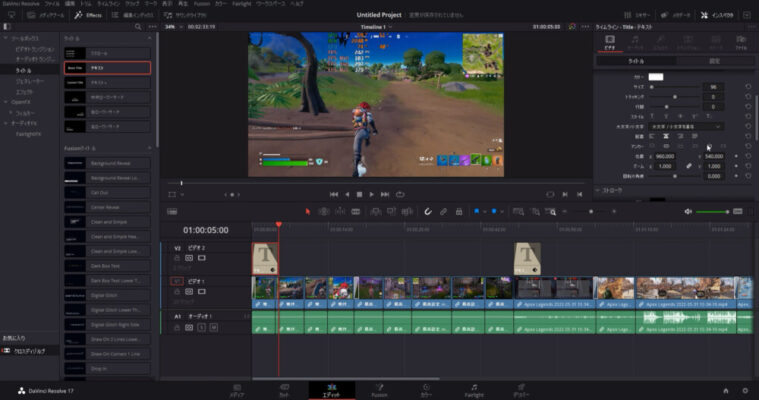Open the ファイル (File) menu
This screenshot has width=759, height=400.
coord(51,3)
